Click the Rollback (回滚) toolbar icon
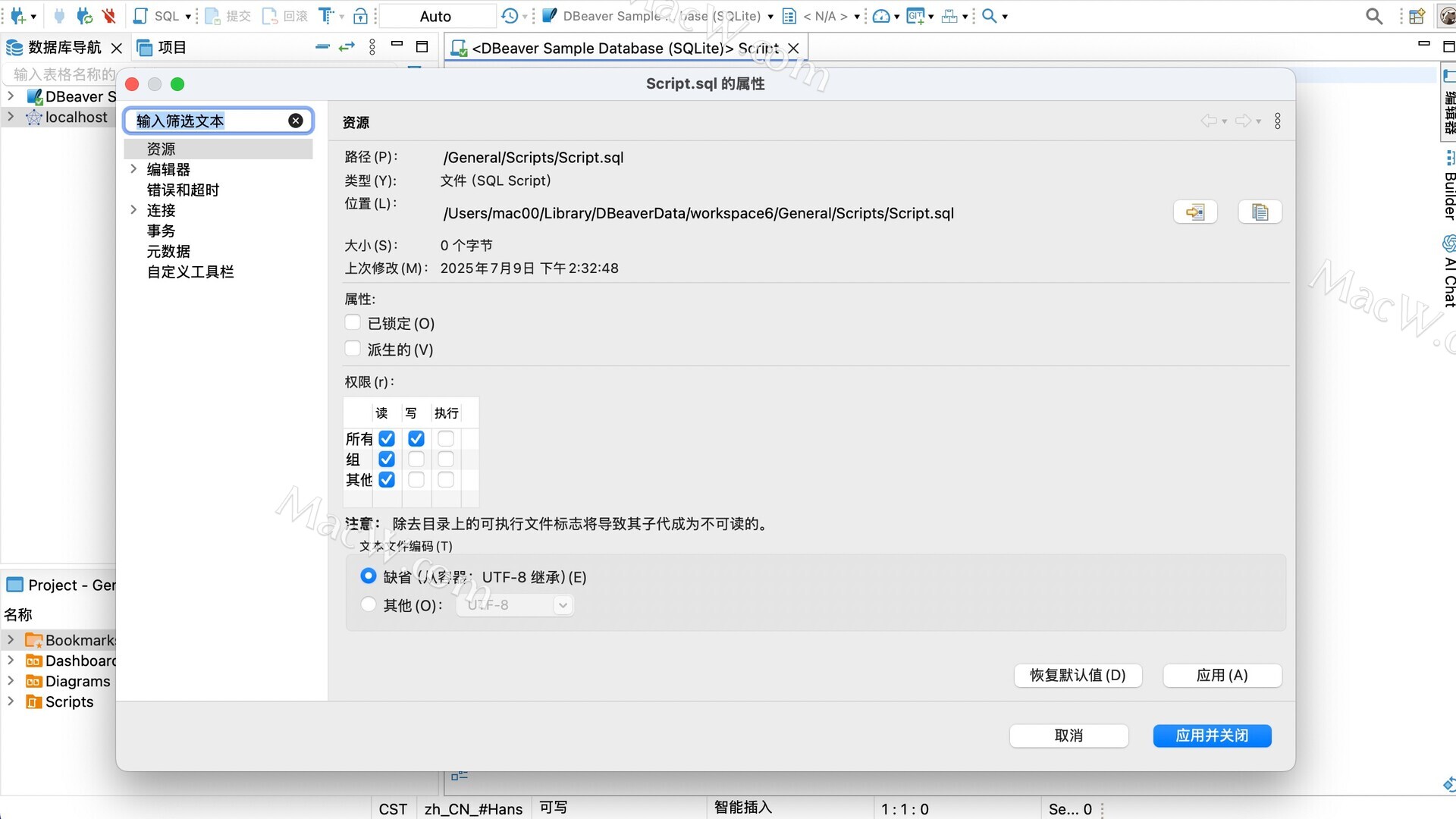1456x819 pixels. [269, 16]
